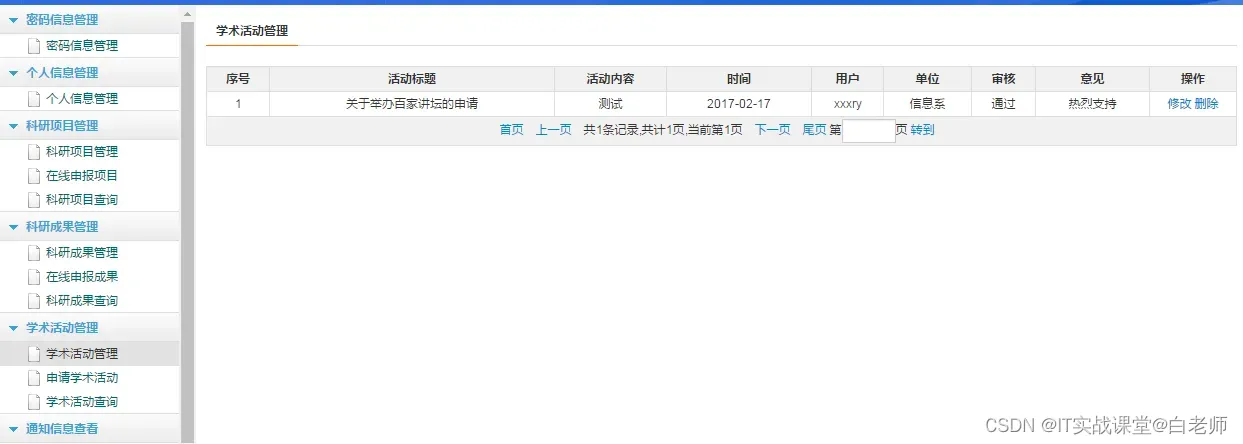
Task: Click the page icon beside 学术活动查询
Action: [34, 402]
